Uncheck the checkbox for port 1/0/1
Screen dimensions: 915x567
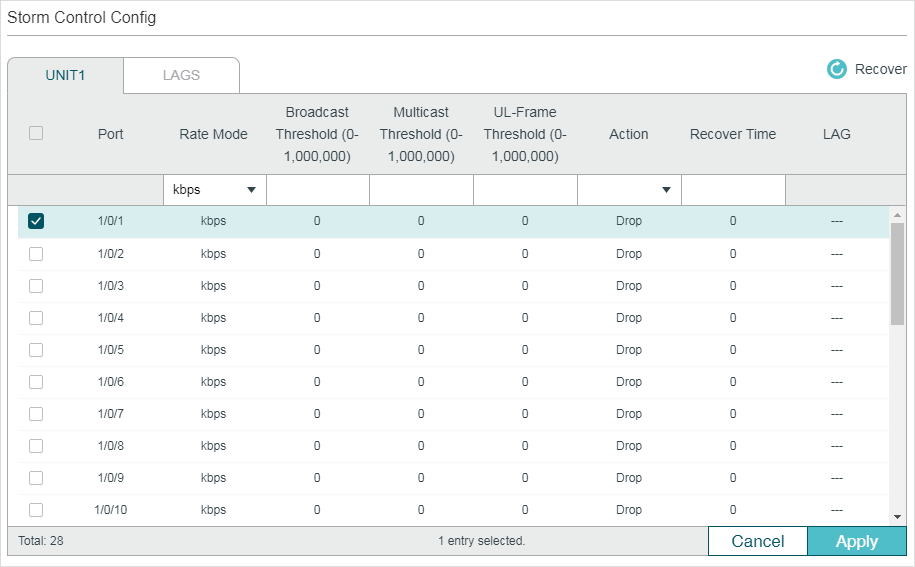click(x=36, y=221)
